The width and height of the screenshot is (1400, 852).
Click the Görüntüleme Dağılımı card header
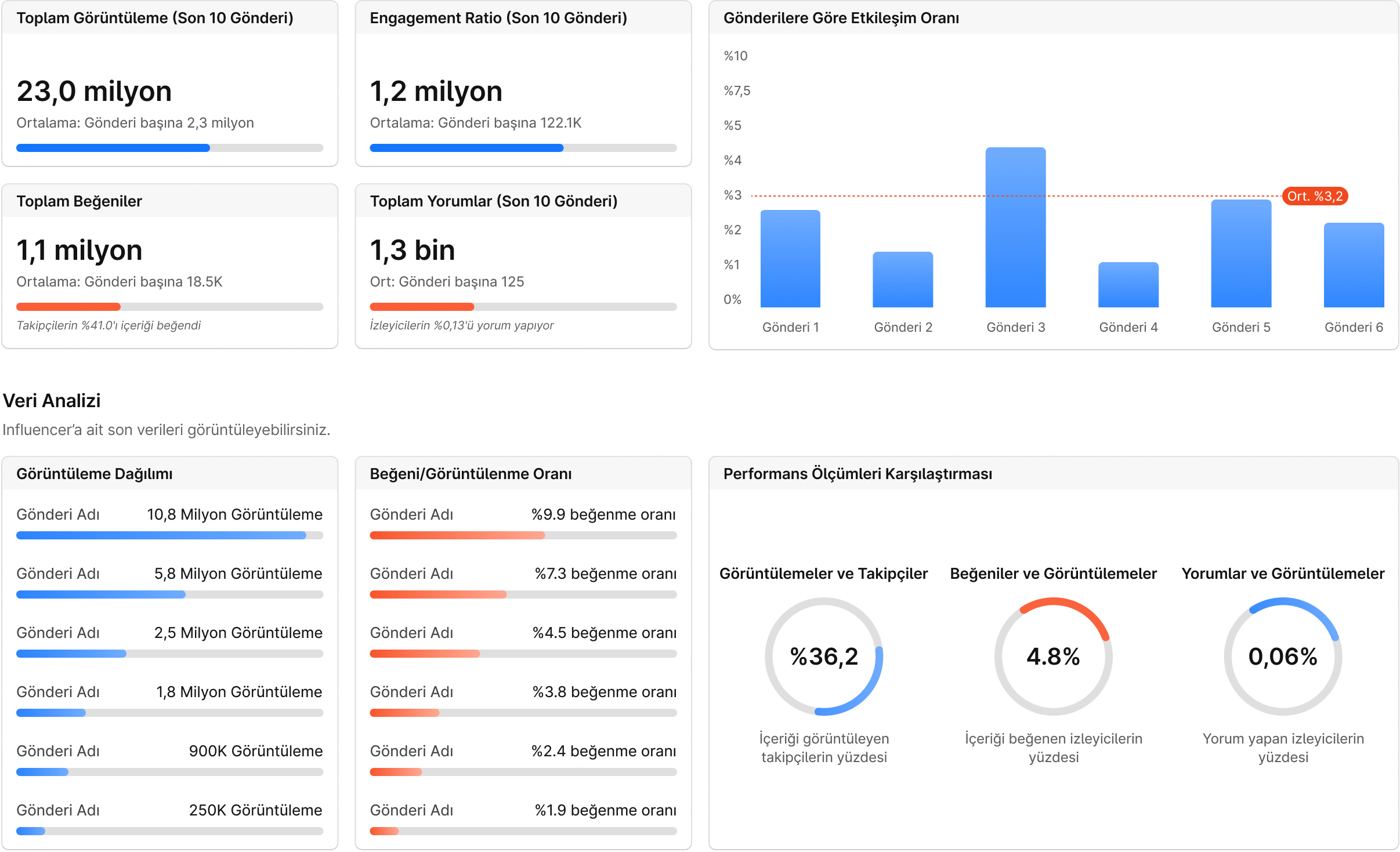coord(95,474)
